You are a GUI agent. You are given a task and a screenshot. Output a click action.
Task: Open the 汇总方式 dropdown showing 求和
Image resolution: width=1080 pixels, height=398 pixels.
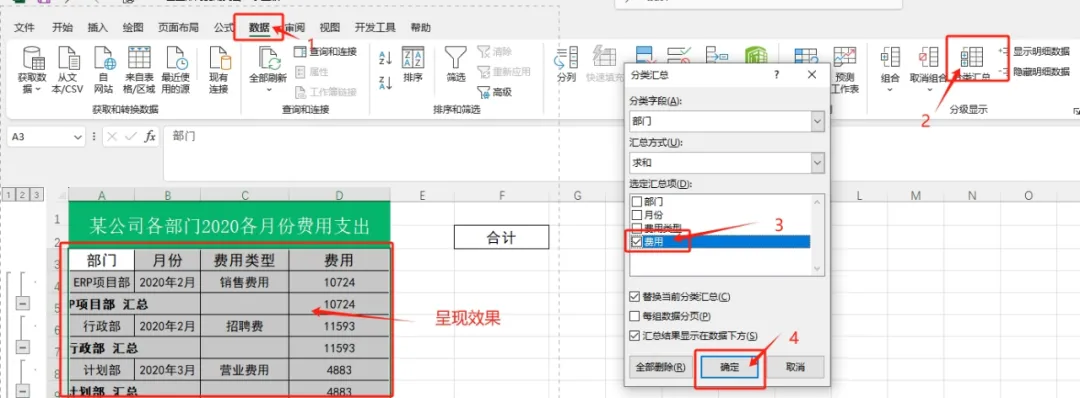coord(817,163)
